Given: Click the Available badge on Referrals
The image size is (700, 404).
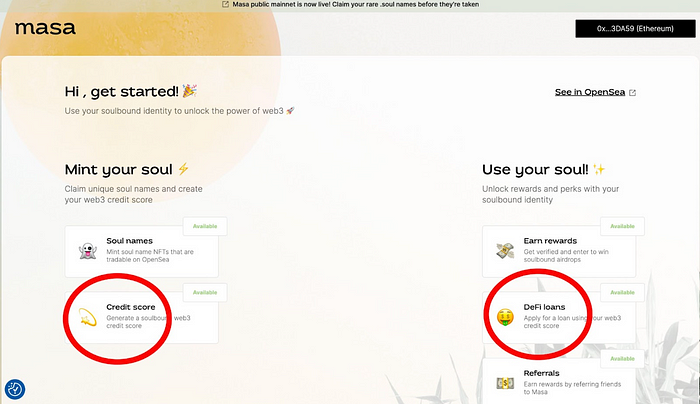Looking at the screenshot, I should tap(622, 358).
